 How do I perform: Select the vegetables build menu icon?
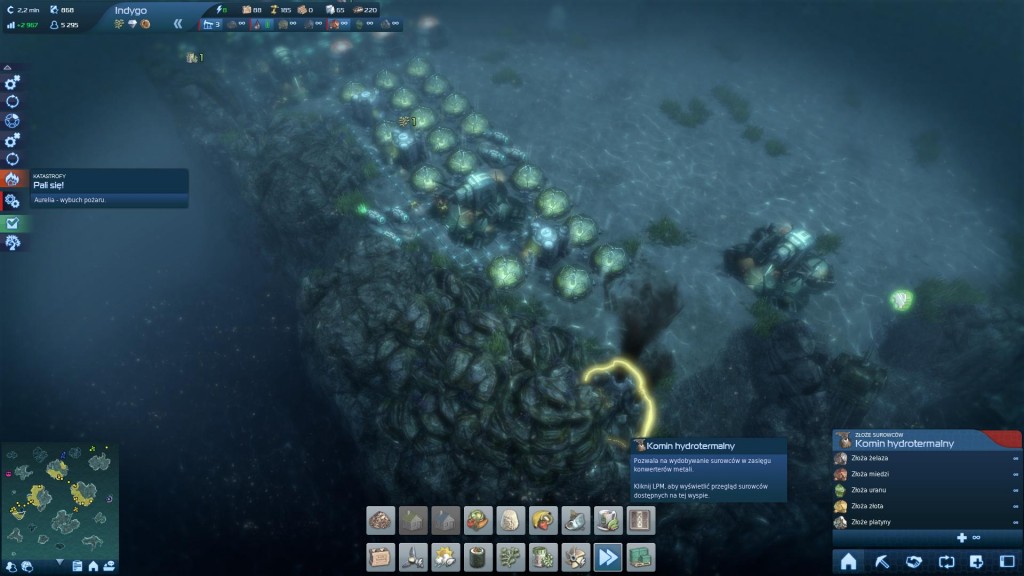point(478,521)
